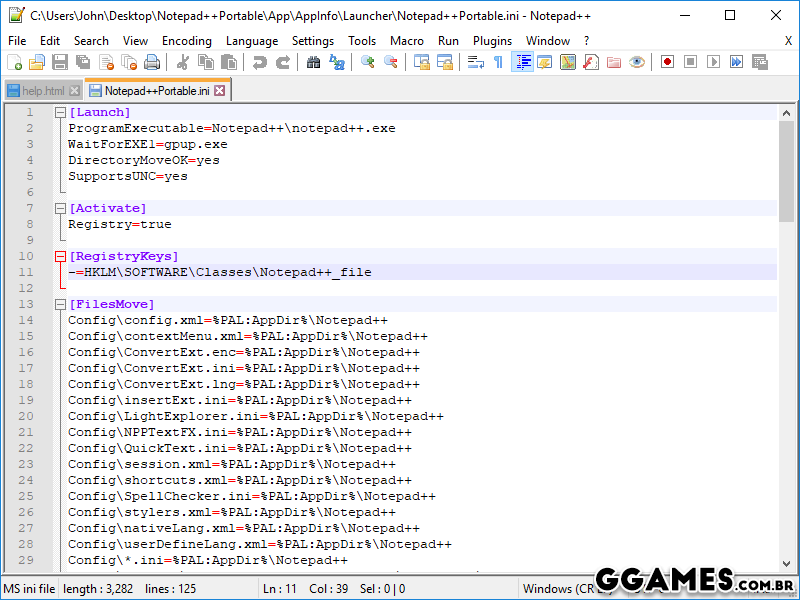This screenshot has width=800, height=600.
Task: Click the Open file folder icon
Action: [x=37, y=62]
